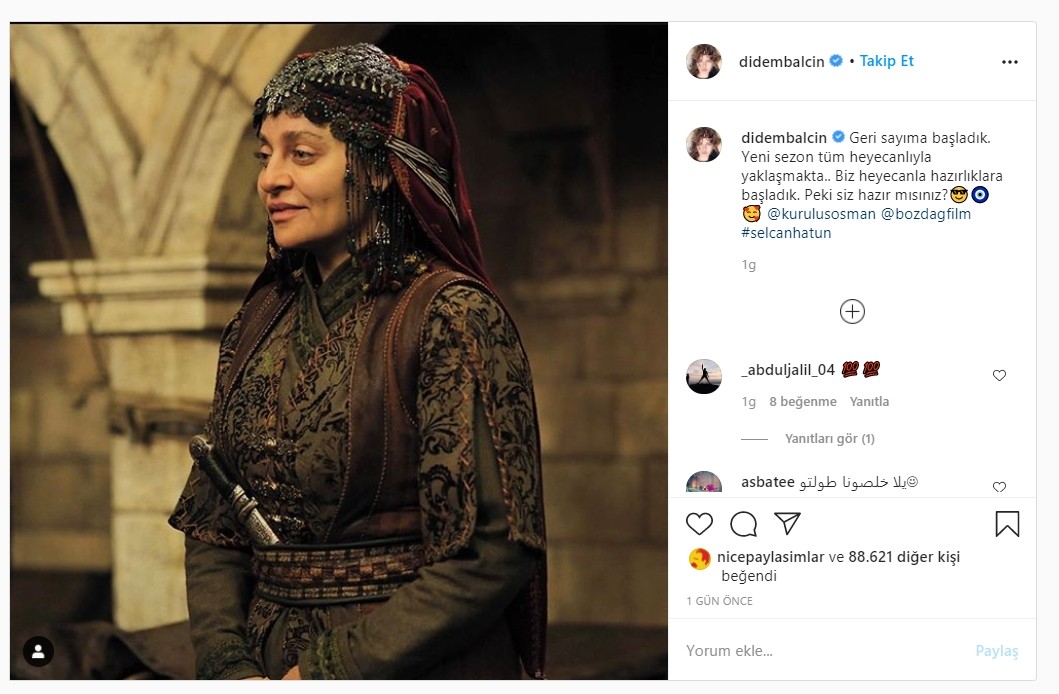1059x694 pixels.
Task: Save the post with the bookmark icon
Action: point(1007,524)
